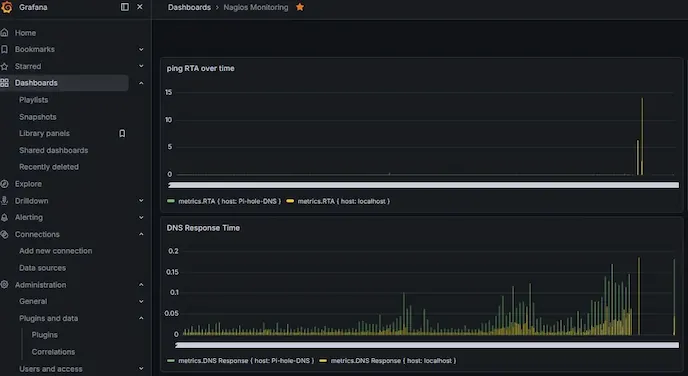Go to Snapshots

pyautogui.click(x=38, y=117)
